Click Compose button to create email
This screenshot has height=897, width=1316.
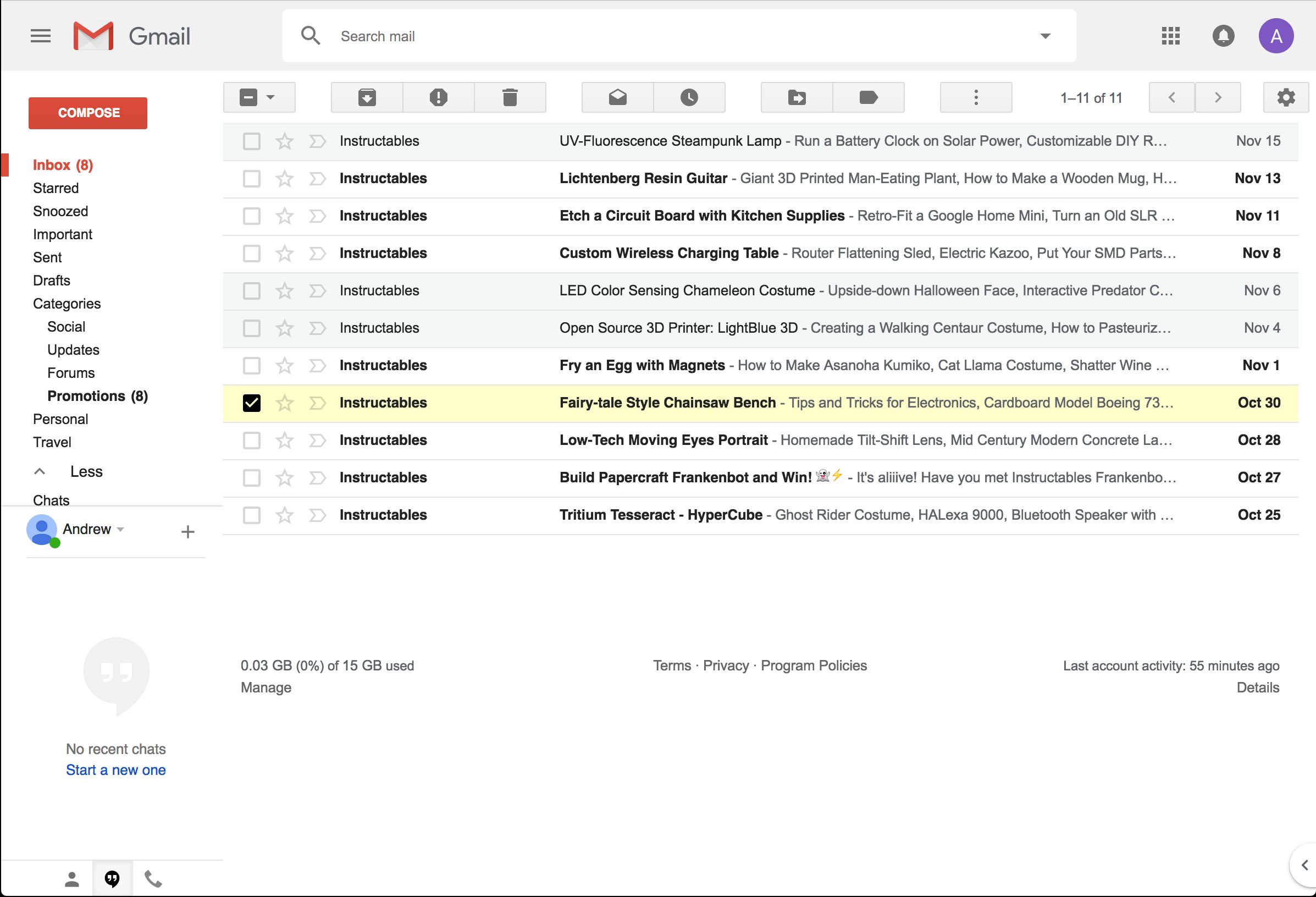(x=89, y=113)
